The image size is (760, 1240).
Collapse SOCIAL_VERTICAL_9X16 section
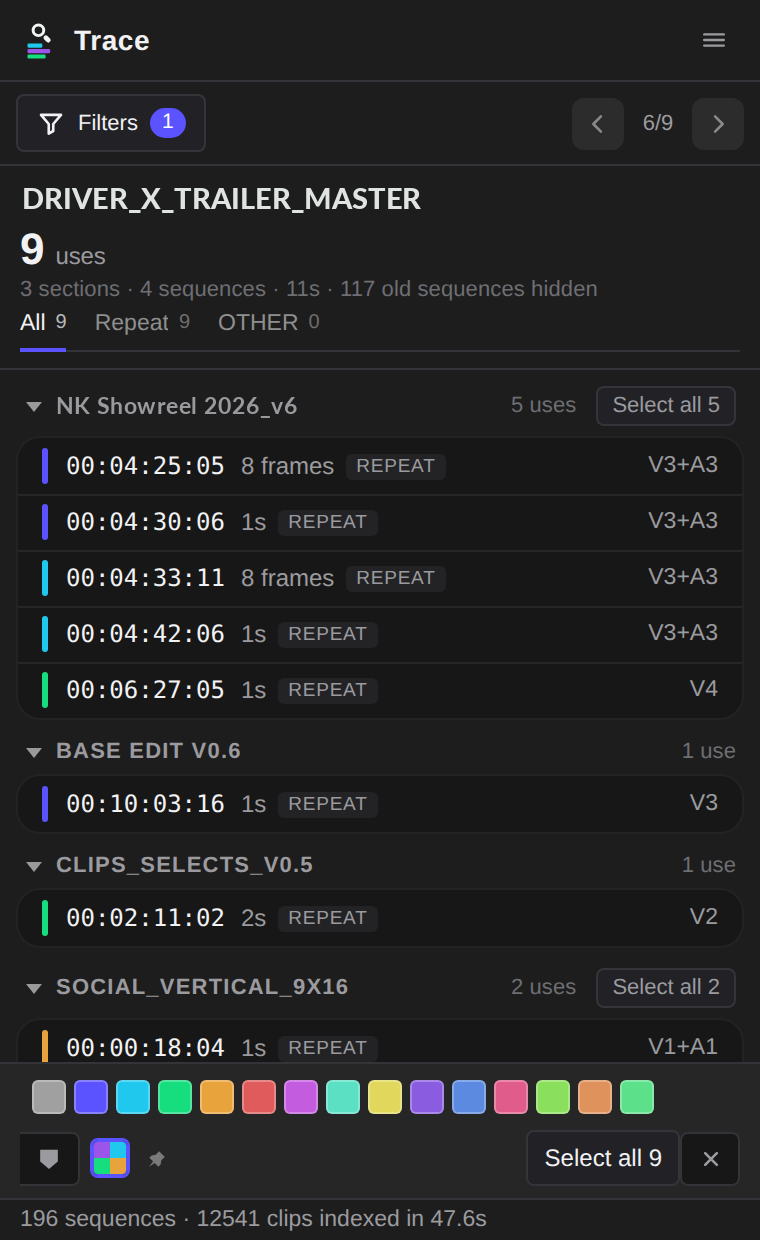tap(34, 988)
